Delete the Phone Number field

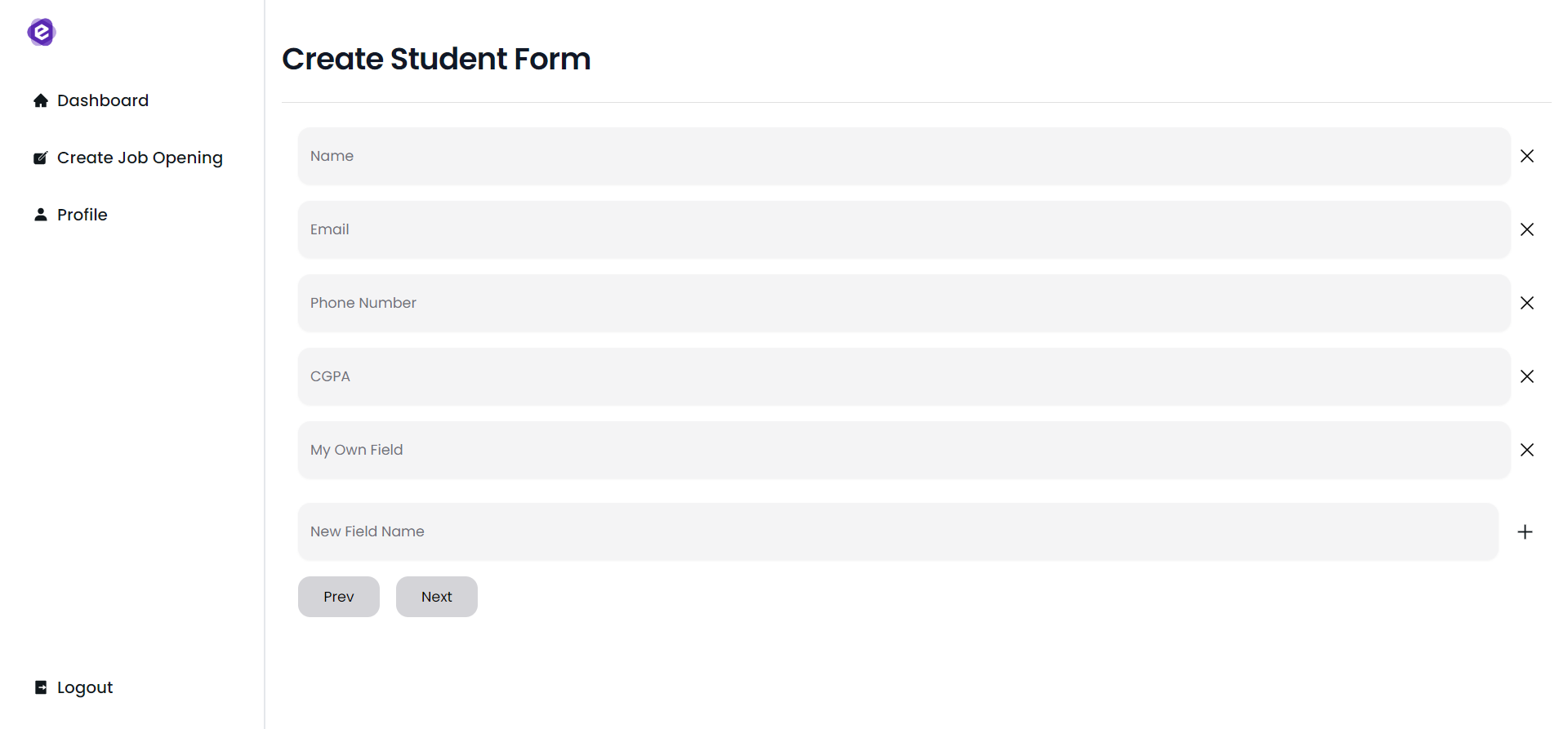coord(1526,303)
